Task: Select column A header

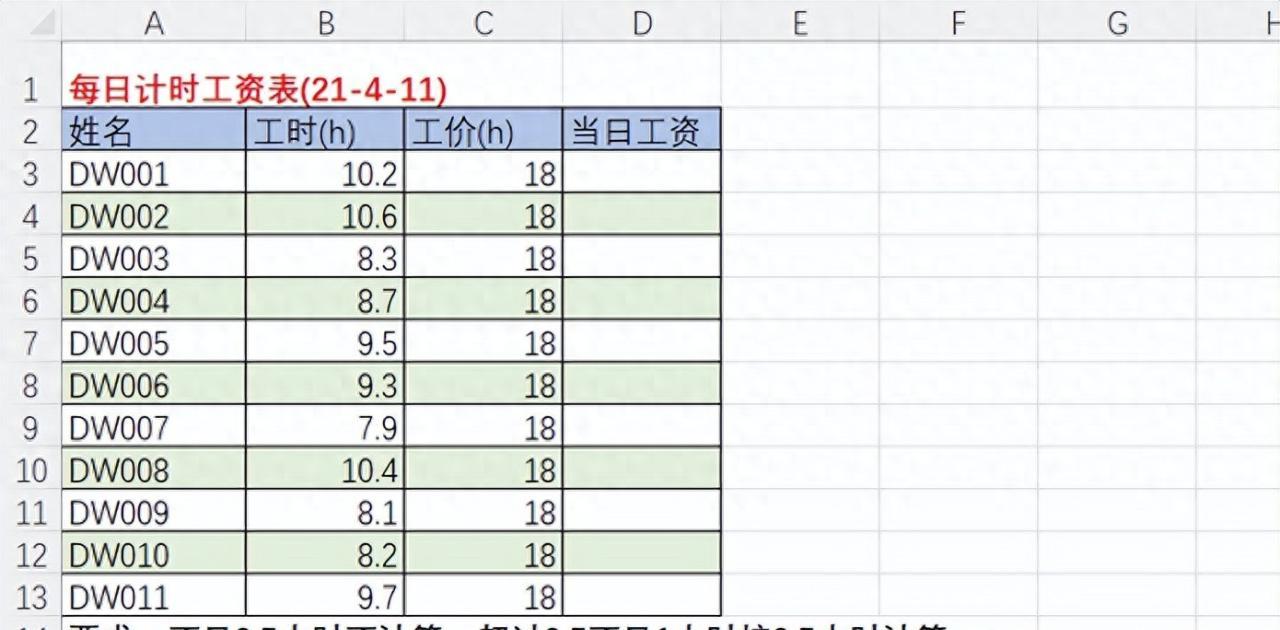Action: [154, 20]
